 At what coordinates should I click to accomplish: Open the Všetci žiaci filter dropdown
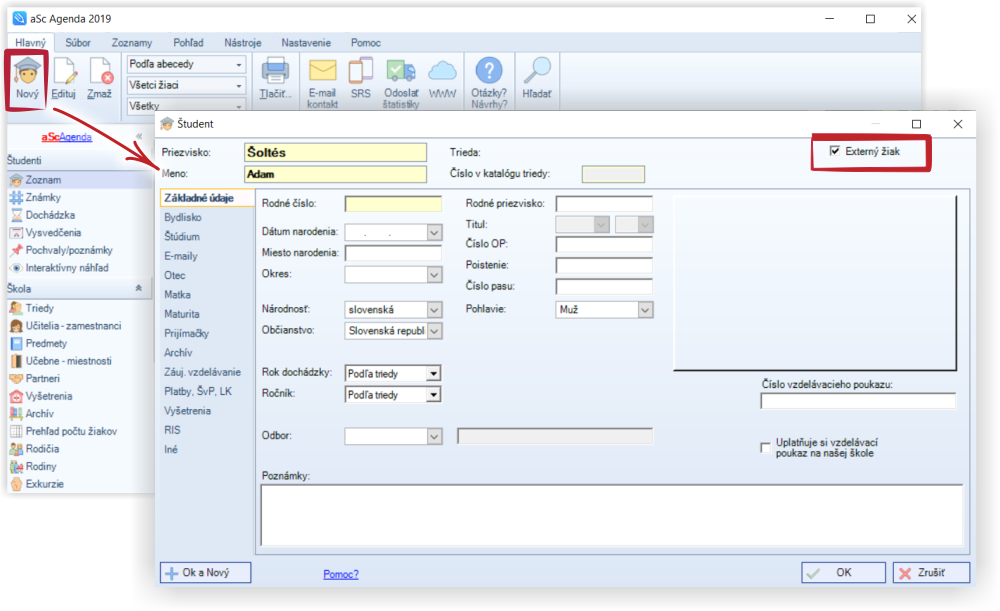pos(186,85)
